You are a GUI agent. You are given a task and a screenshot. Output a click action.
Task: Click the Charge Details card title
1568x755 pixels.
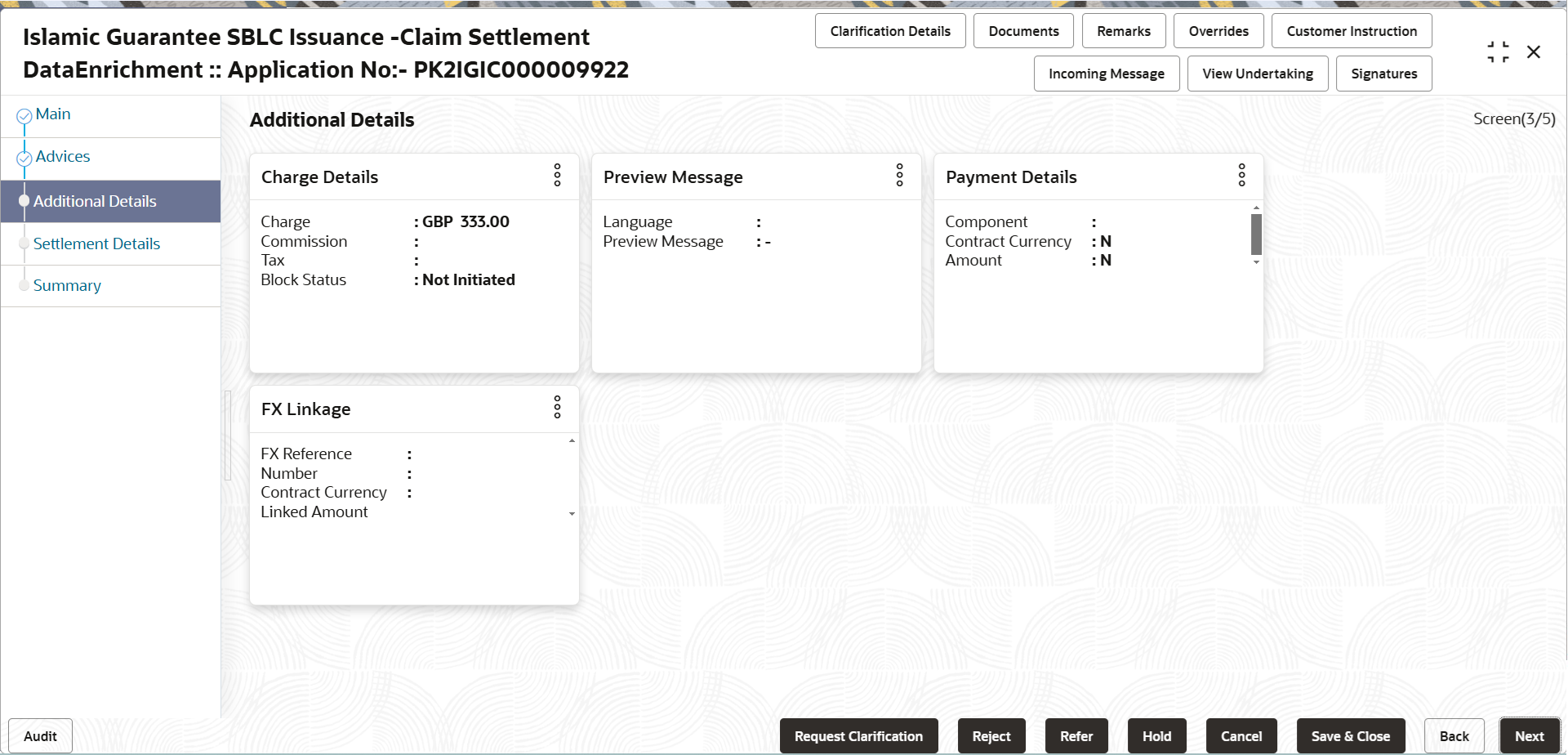(319, 177)
